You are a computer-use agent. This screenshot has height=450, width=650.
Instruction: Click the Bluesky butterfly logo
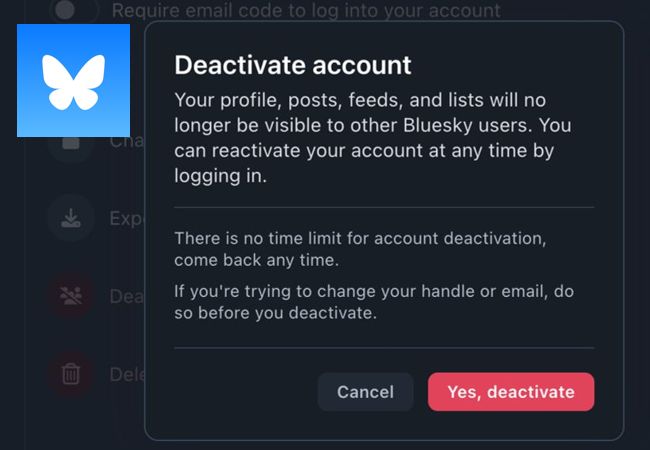point(73,80)
